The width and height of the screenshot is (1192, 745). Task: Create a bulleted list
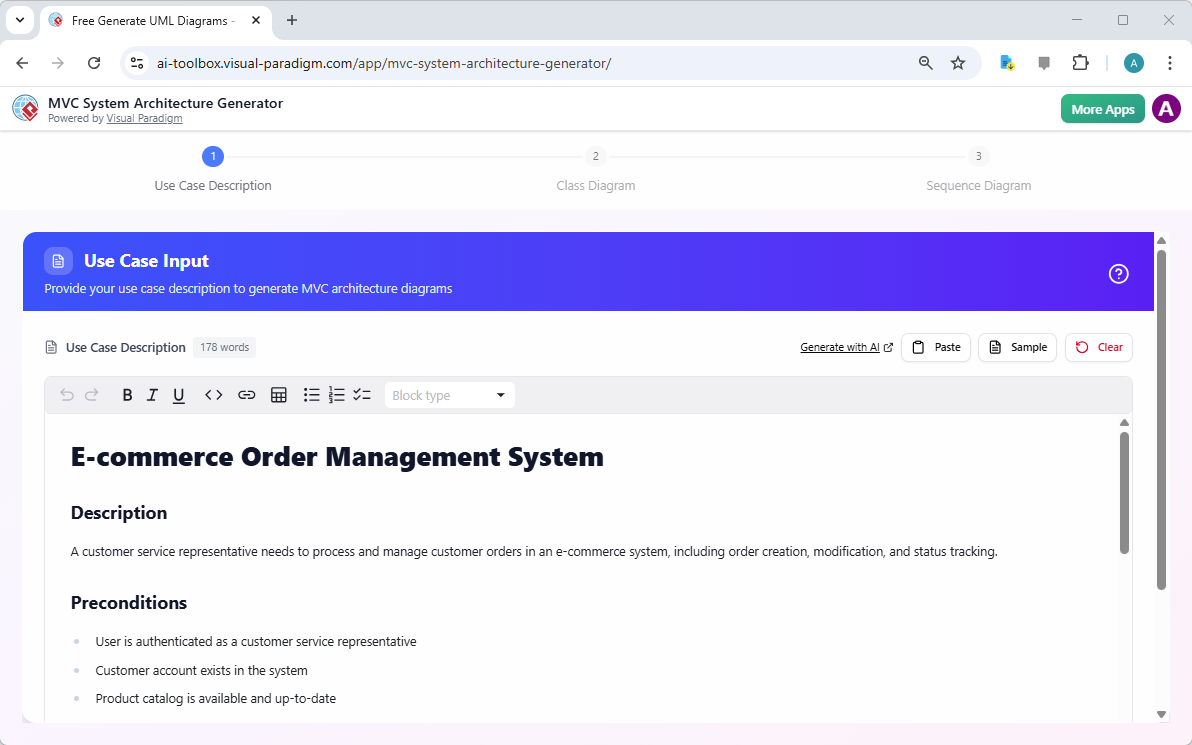pos(311,394)
